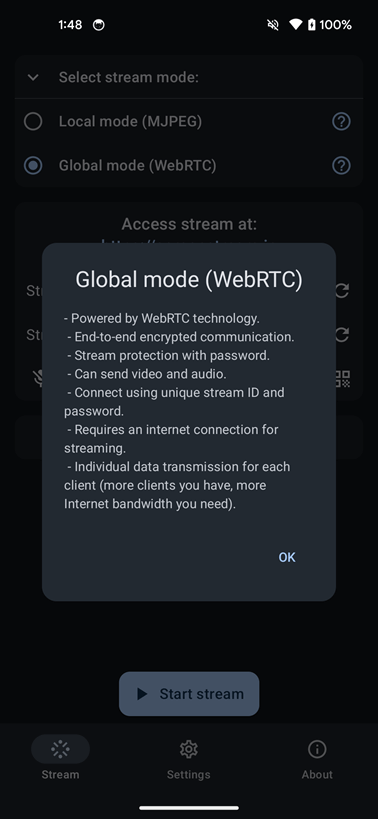Start the stream
The width and height of the screenshot is (378, 819).
pos(189,694)
